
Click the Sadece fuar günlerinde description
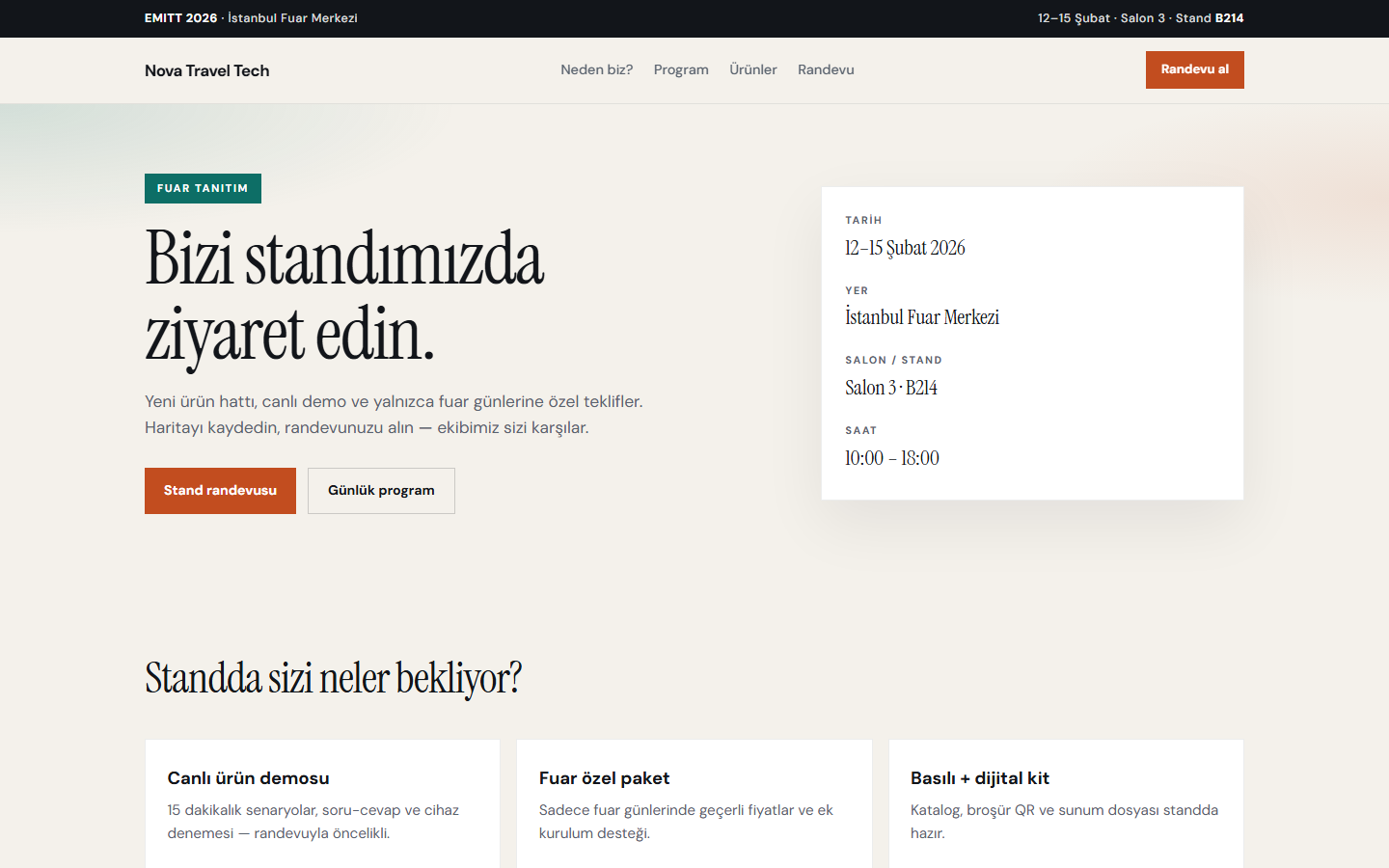point(686,822)
